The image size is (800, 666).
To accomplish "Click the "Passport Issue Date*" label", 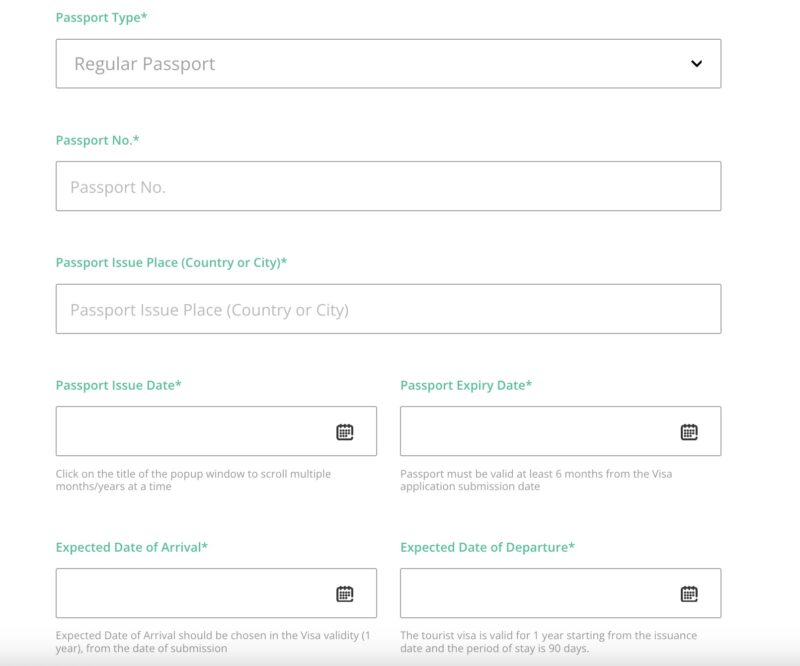I will click(x=119, y=386).
